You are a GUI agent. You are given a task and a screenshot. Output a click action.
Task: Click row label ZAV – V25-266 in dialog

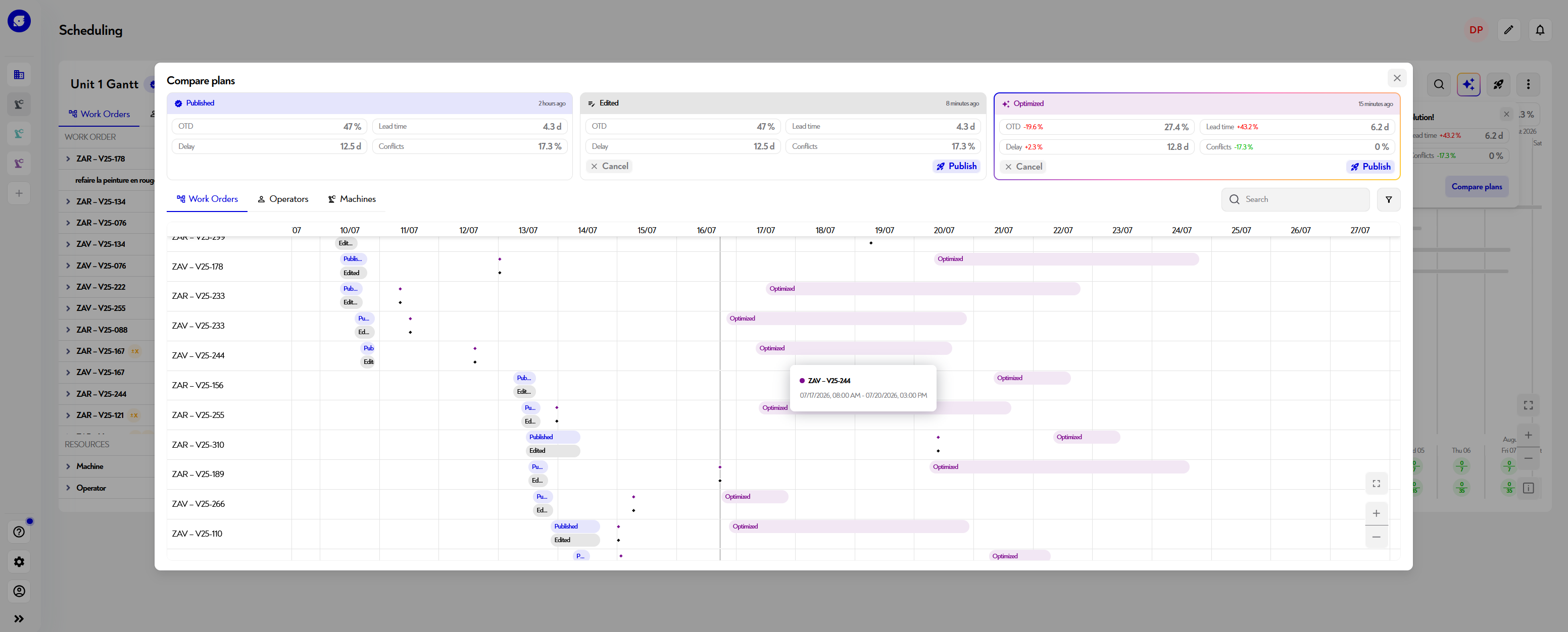tap(198, 504)
